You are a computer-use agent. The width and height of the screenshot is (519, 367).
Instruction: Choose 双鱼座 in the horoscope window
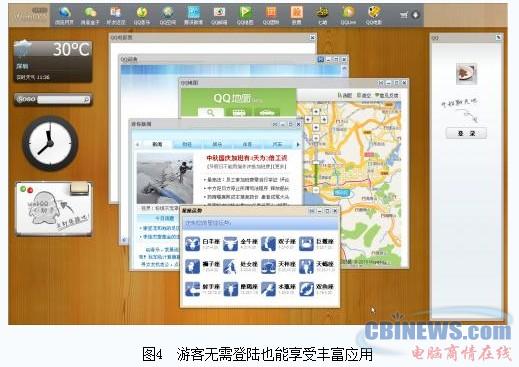[316, 289]
